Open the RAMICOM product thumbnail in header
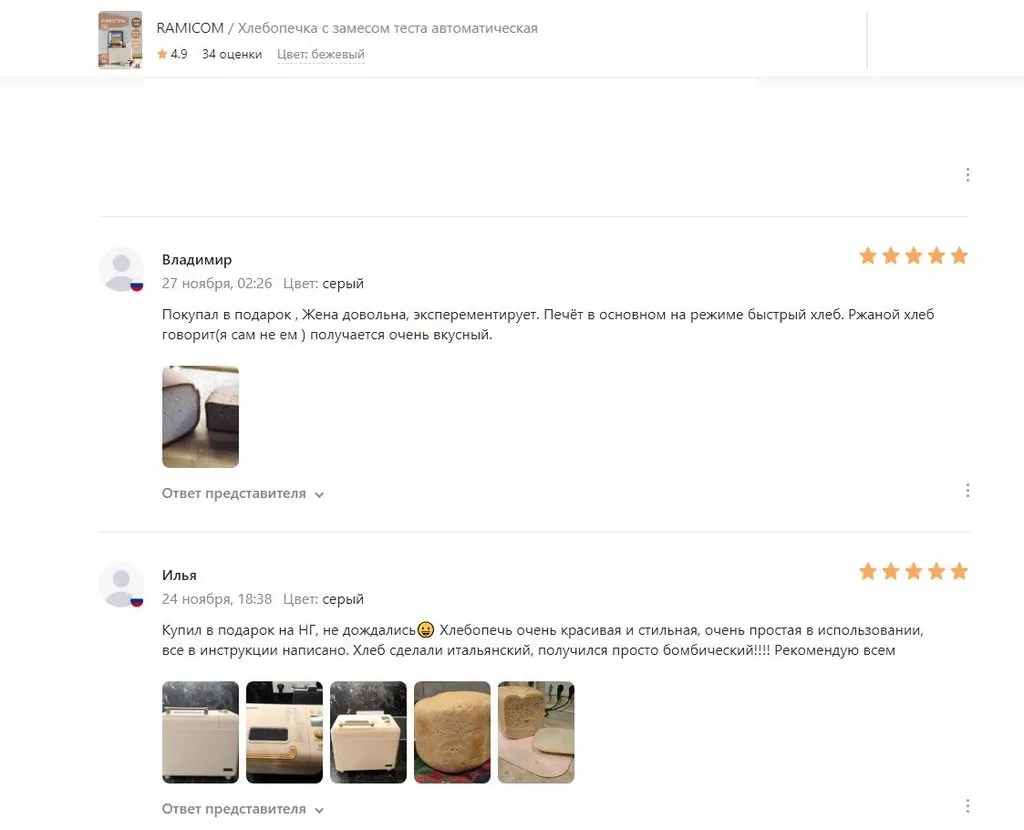Viewport: 1024px width, 830px height. click(x=120, y=40)
